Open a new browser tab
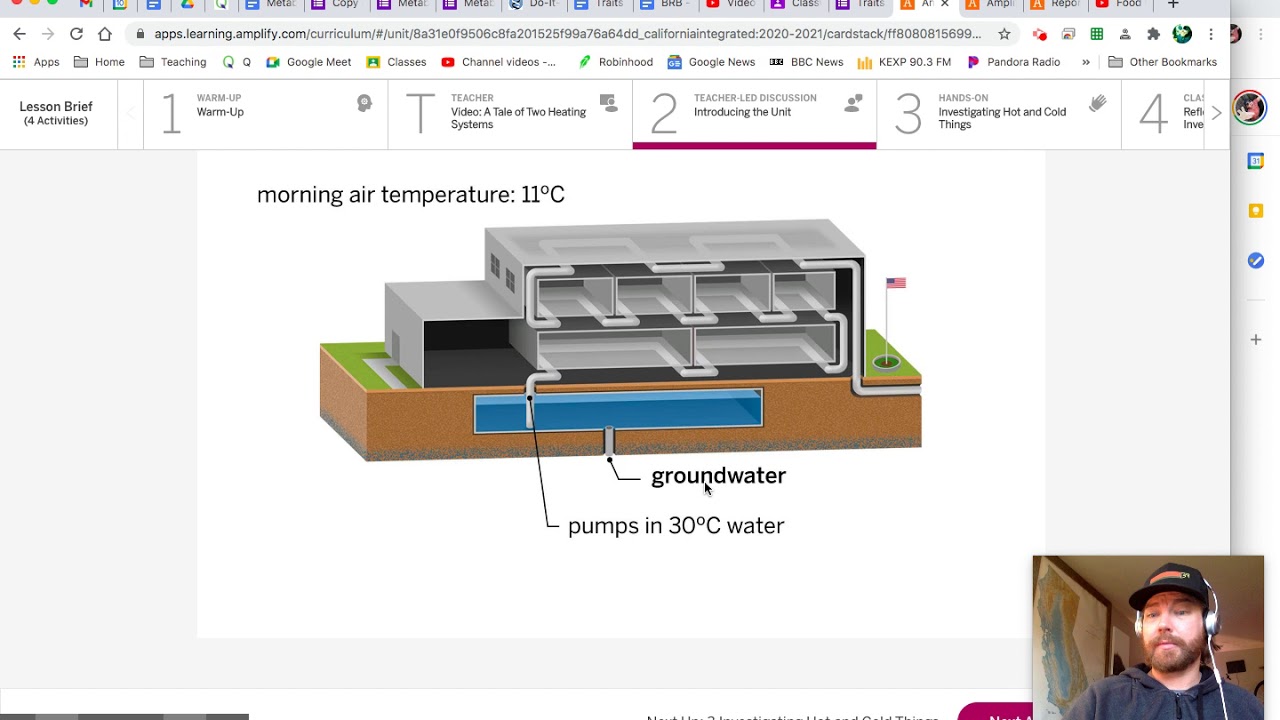Screen dimensions: 1280x720 [1173, 4]
